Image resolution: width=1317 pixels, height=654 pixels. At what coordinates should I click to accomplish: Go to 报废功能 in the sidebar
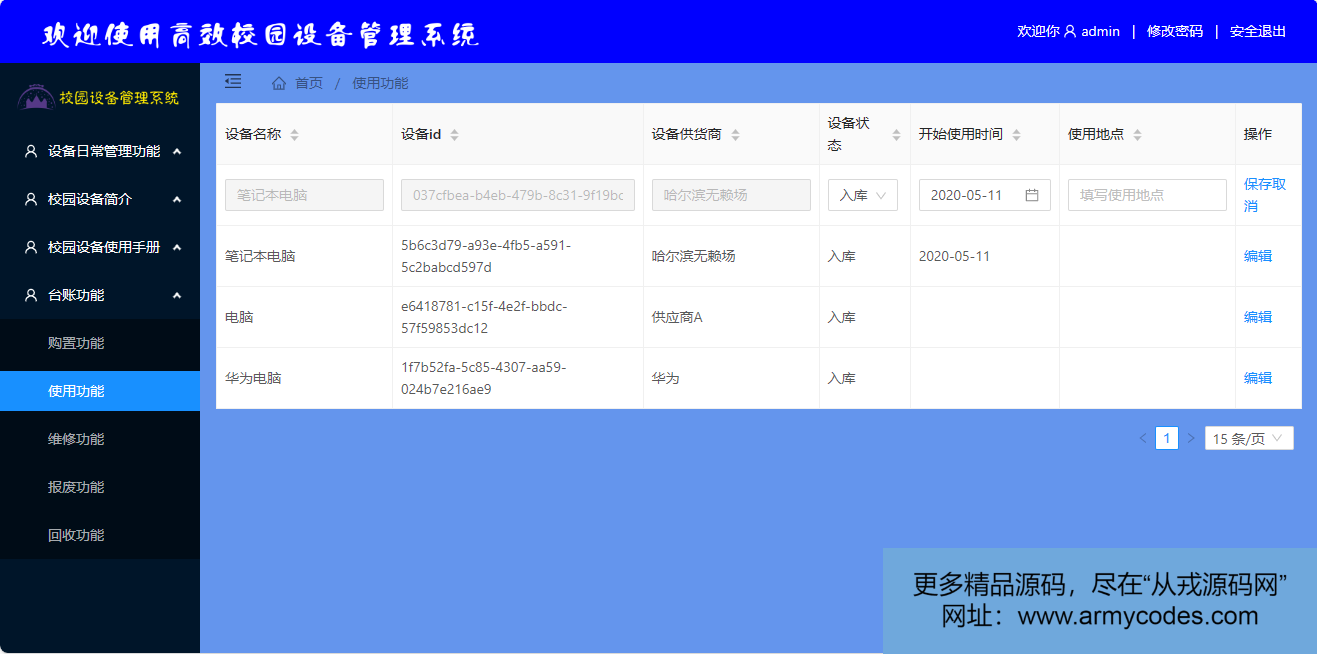coord(76,487)
